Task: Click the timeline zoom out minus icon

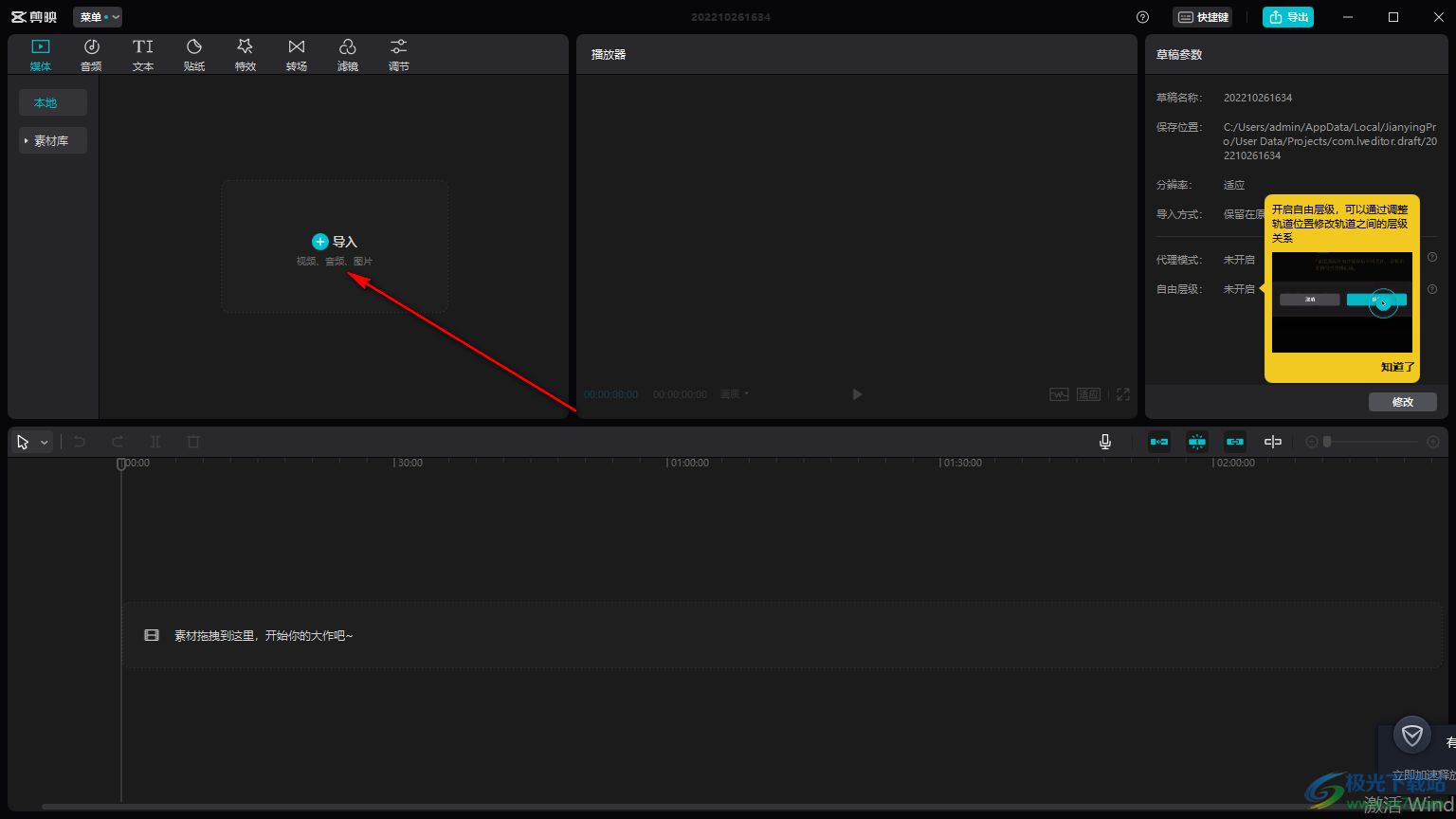Action: coord(1312,442)
